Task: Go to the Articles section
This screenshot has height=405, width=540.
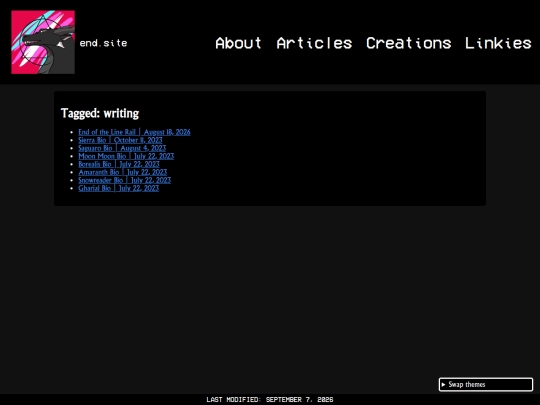Action: point(314,43)
